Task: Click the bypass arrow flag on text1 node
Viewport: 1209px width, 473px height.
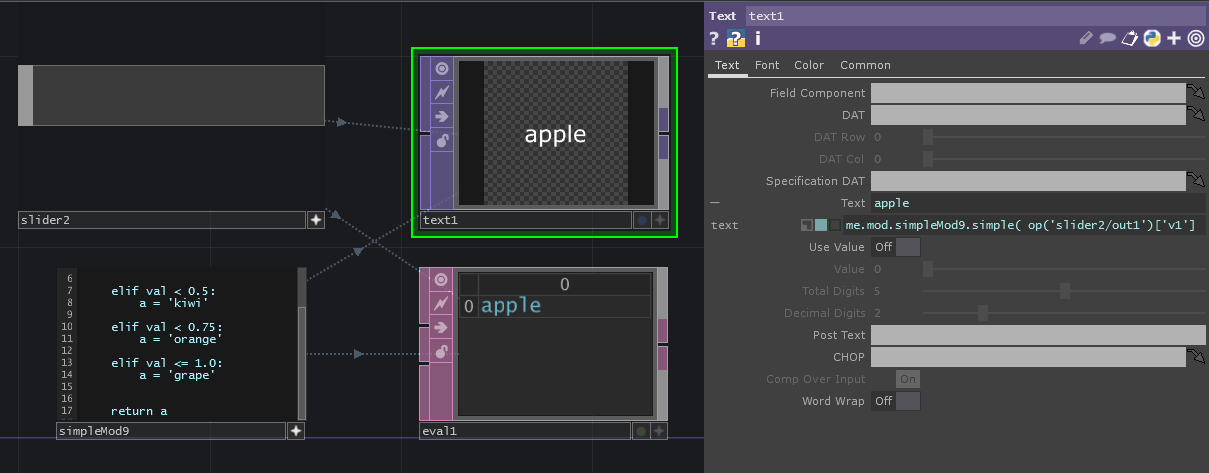Action: coord(441,116)
